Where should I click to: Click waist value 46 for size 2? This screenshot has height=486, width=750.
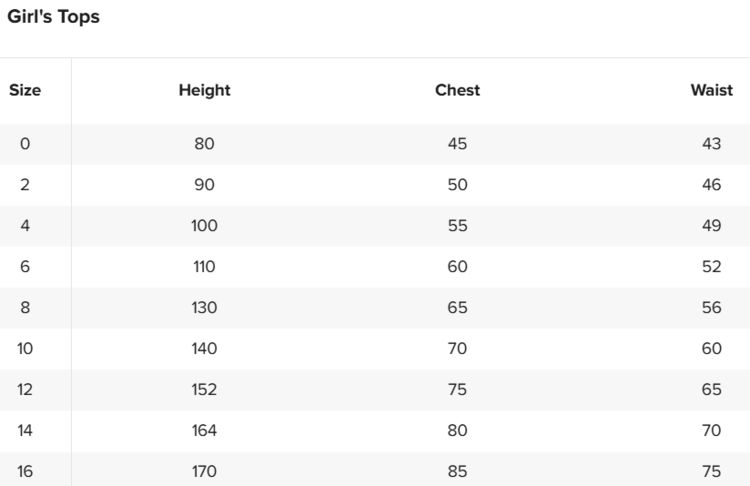tap(711, 185)
